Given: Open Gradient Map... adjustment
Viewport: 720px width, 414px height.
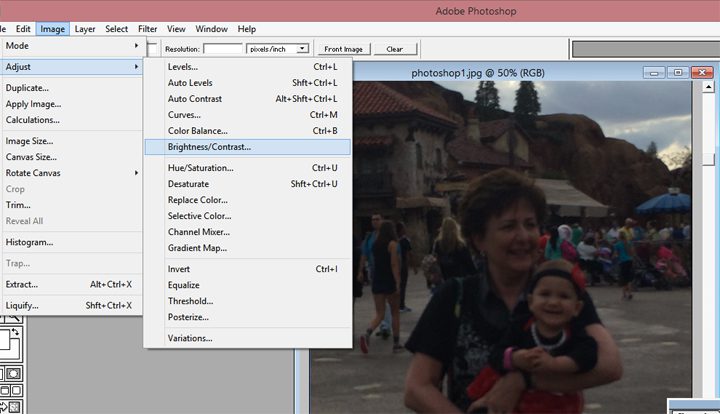Looking at the screenshot, I should (x=248, y=248).
